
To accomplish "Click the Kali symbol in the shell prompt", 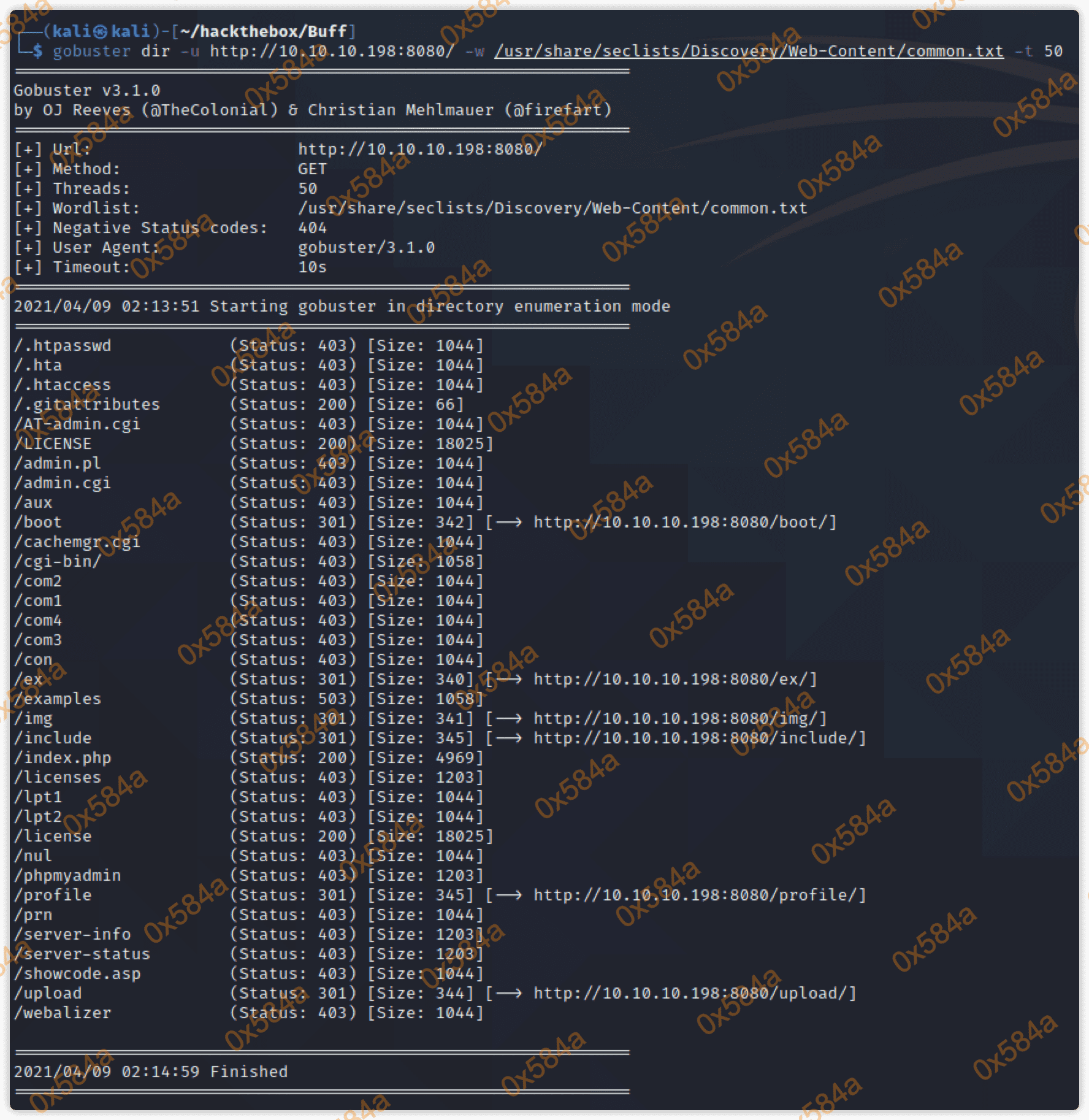I will [x=101, y=31].
